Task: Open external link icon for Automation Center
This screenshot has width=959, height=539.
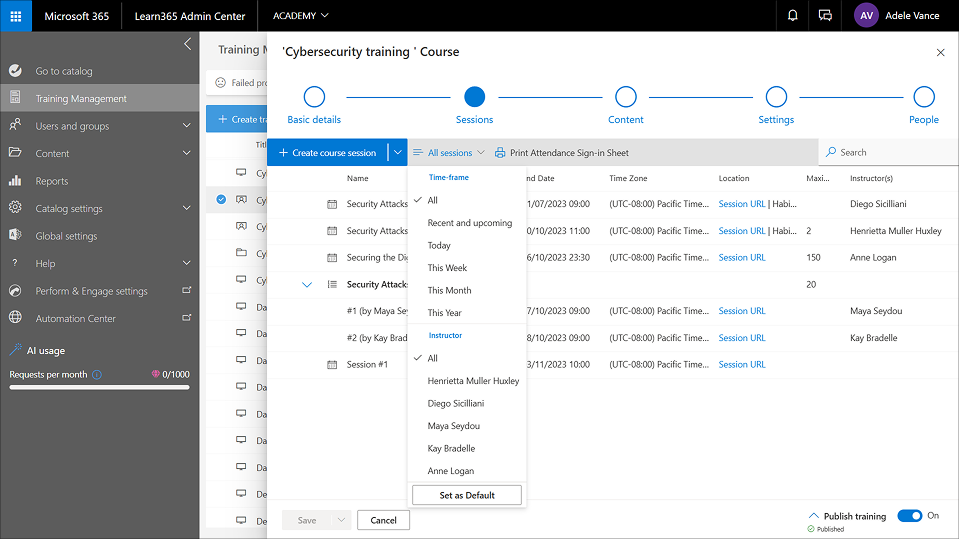Action: coord(187,318)
